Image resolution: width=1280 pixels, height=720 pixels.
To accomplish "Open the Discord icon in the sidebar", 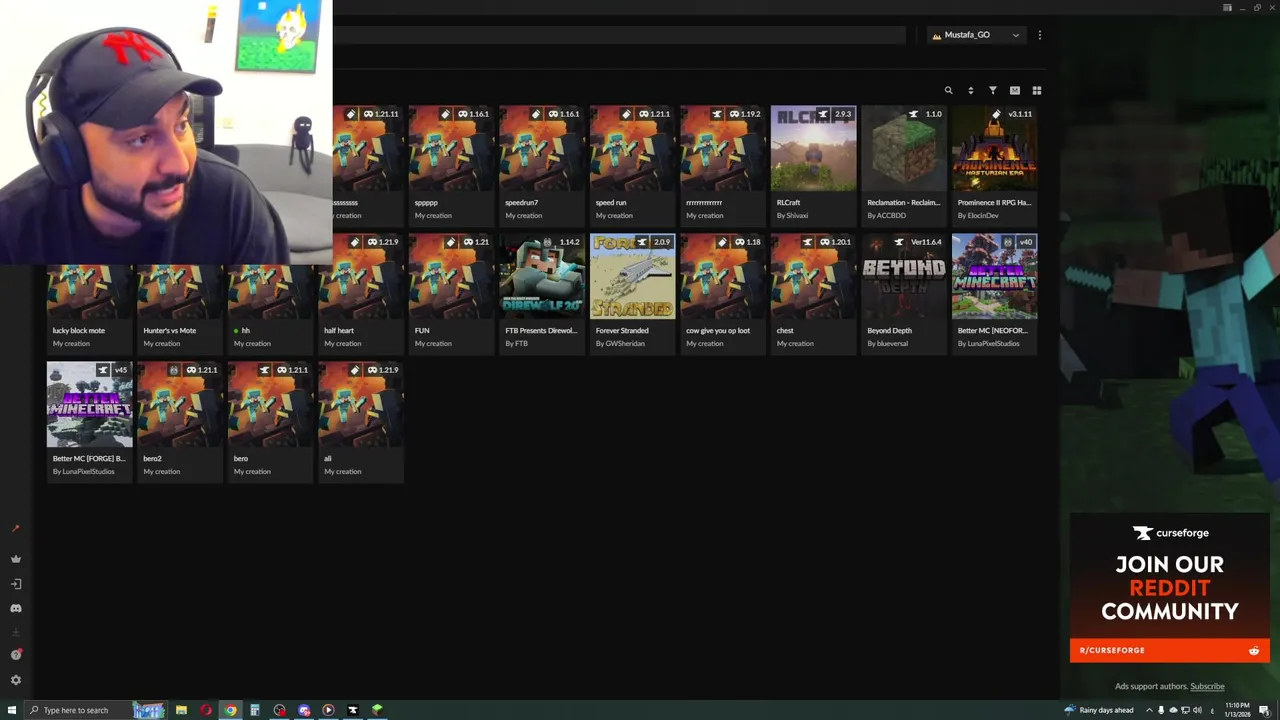I will (15, 608).
